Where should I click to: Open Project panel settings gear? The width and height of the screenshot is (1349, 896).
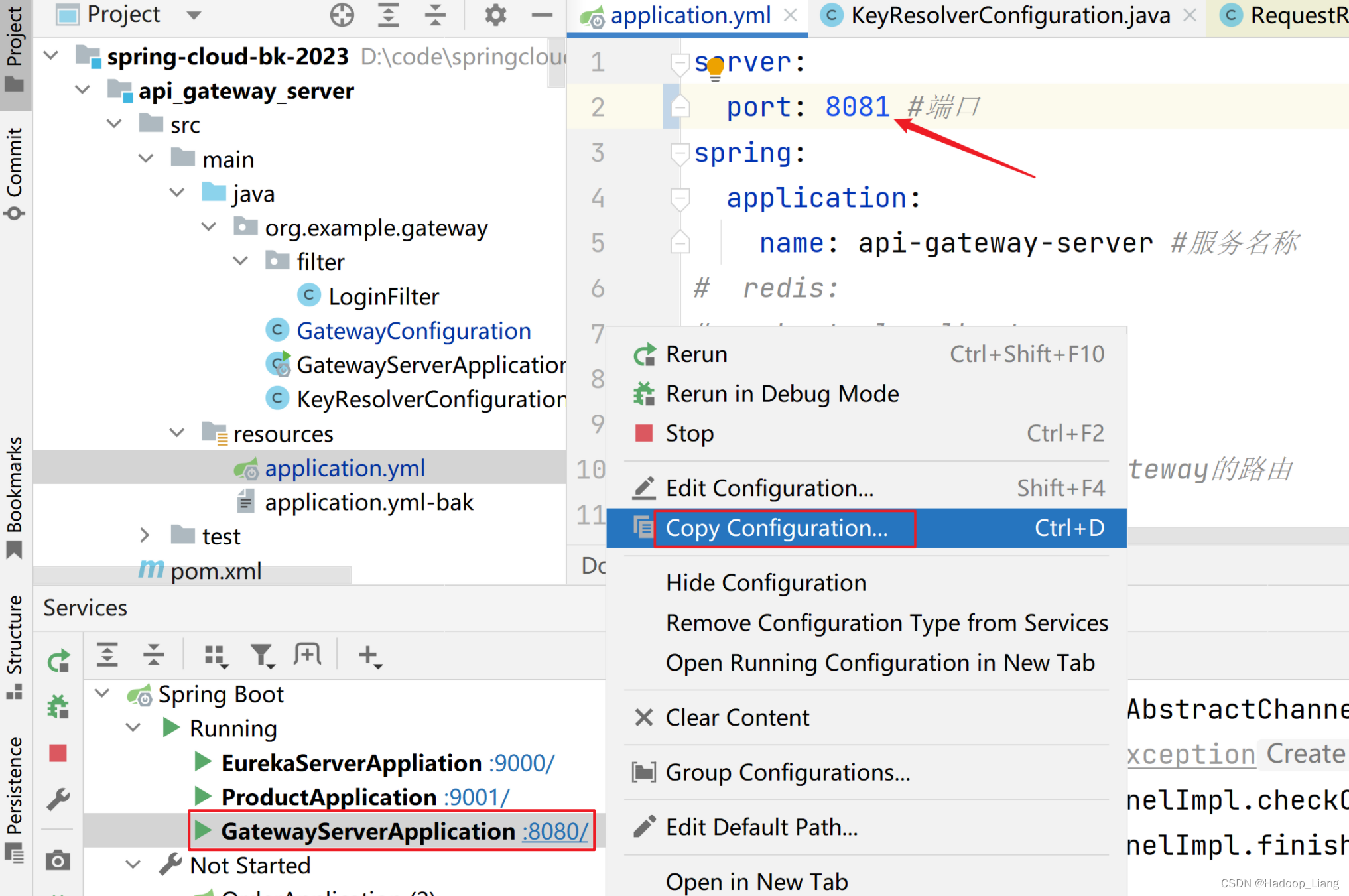point(495,15)
